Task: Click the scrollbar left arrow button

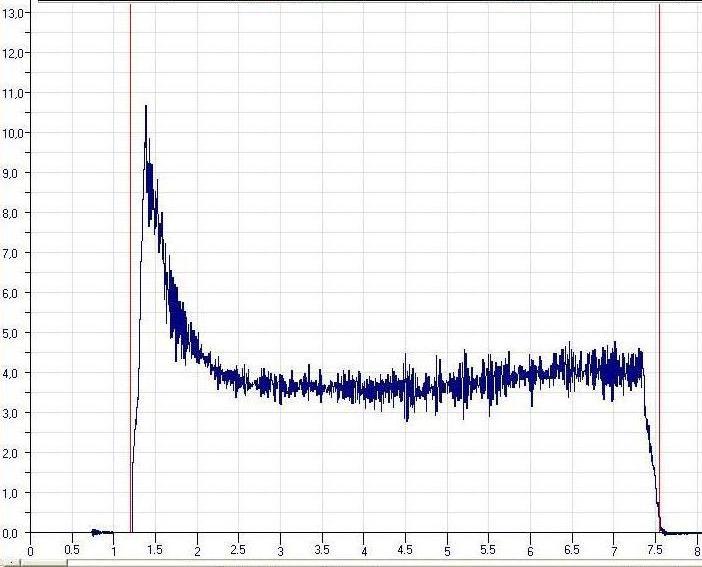Action: pos(10,563)
